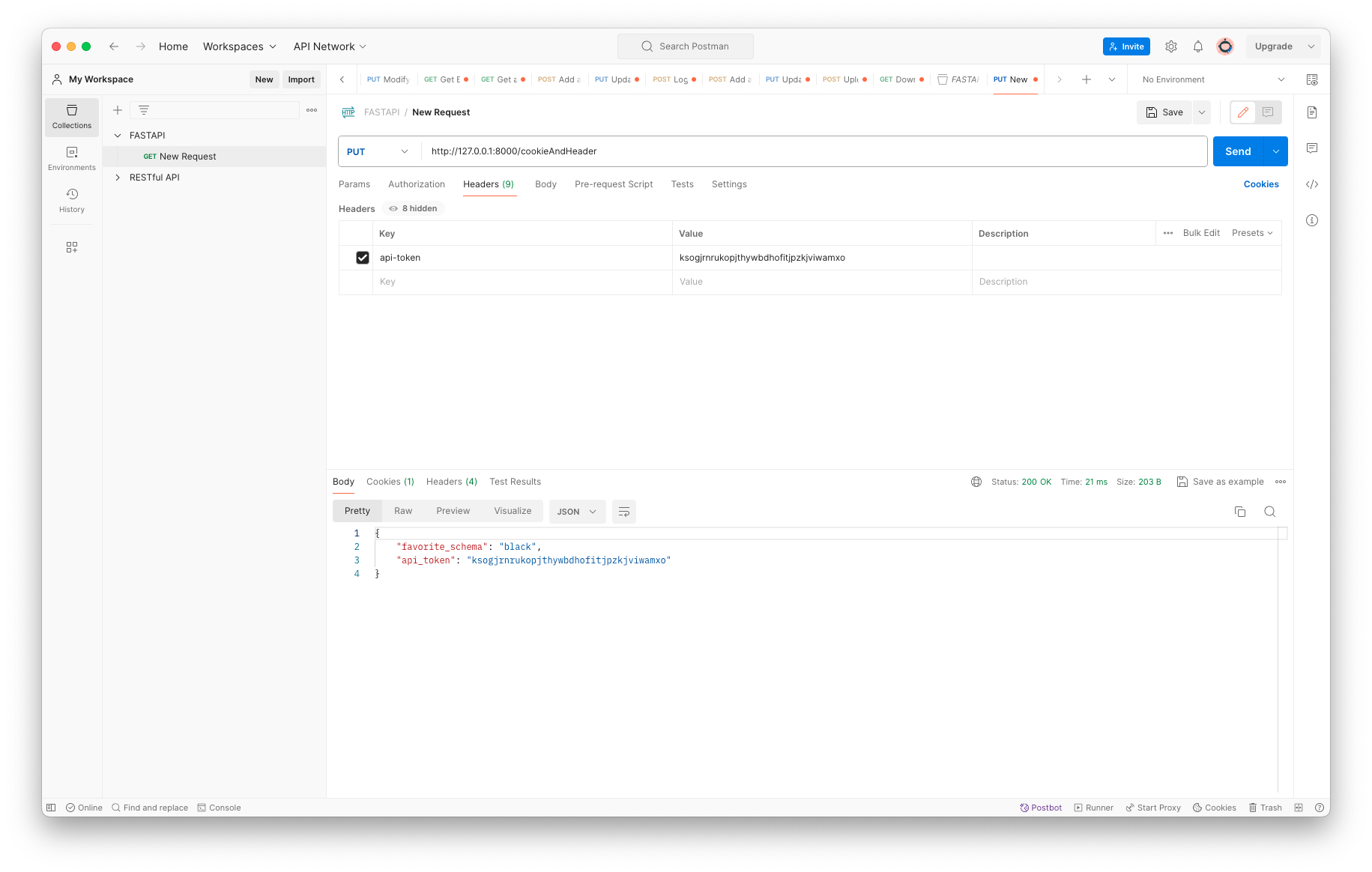Go forward with the right arrow
This screenshot has height=872, width=1372.
141,46
